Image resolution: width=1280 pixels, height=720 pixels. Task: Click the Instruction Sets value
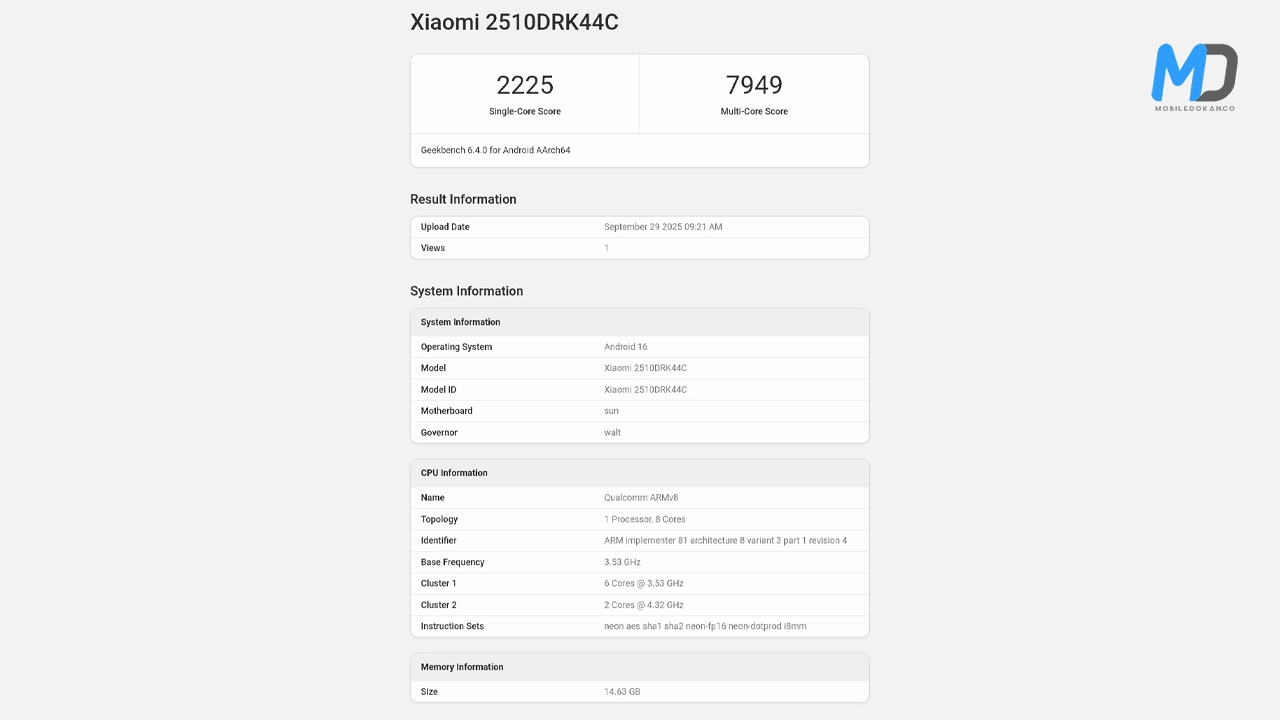click(x=705, y=626)
